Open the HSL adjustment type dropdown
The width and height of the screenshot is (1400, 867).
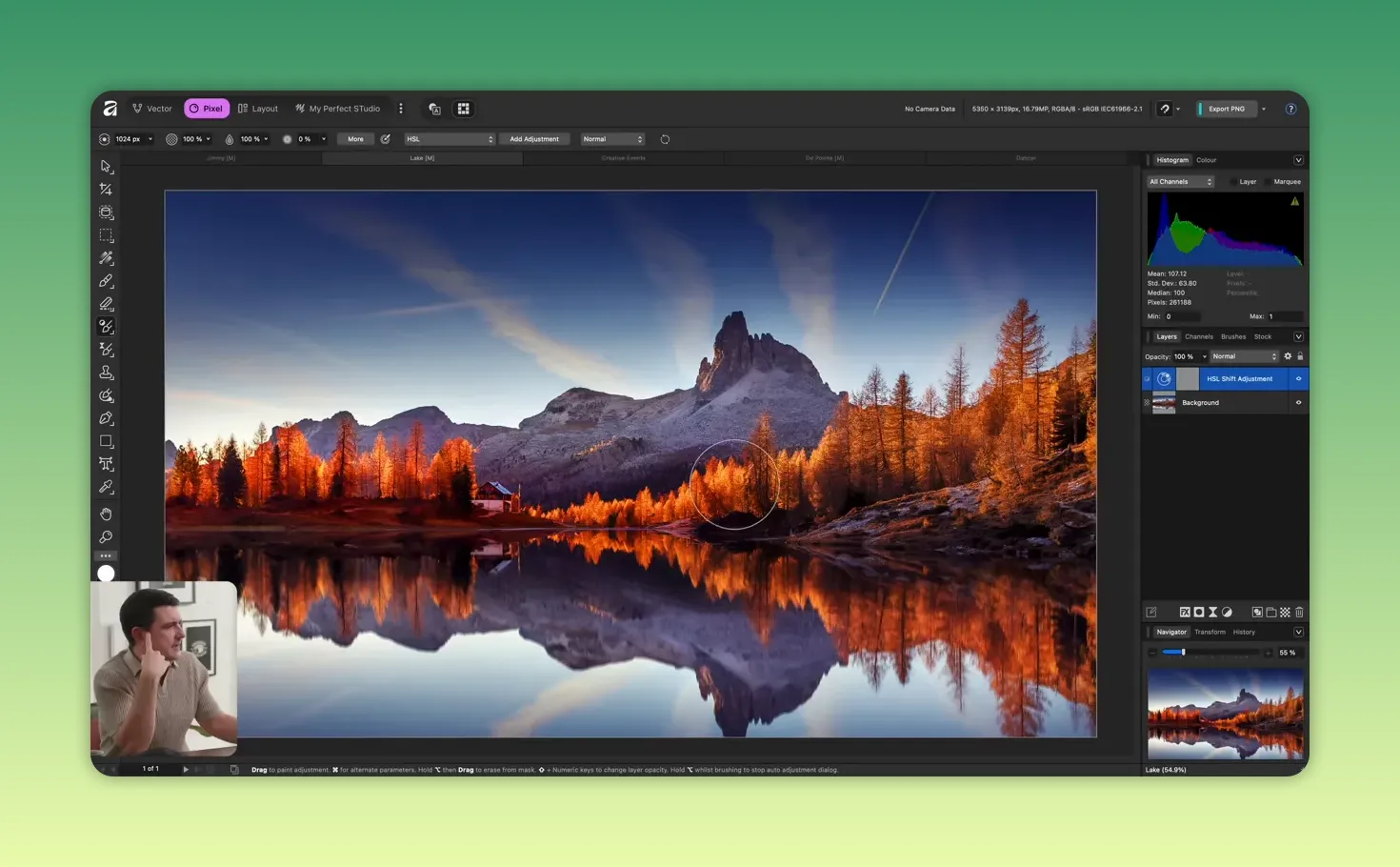[448, 138]
